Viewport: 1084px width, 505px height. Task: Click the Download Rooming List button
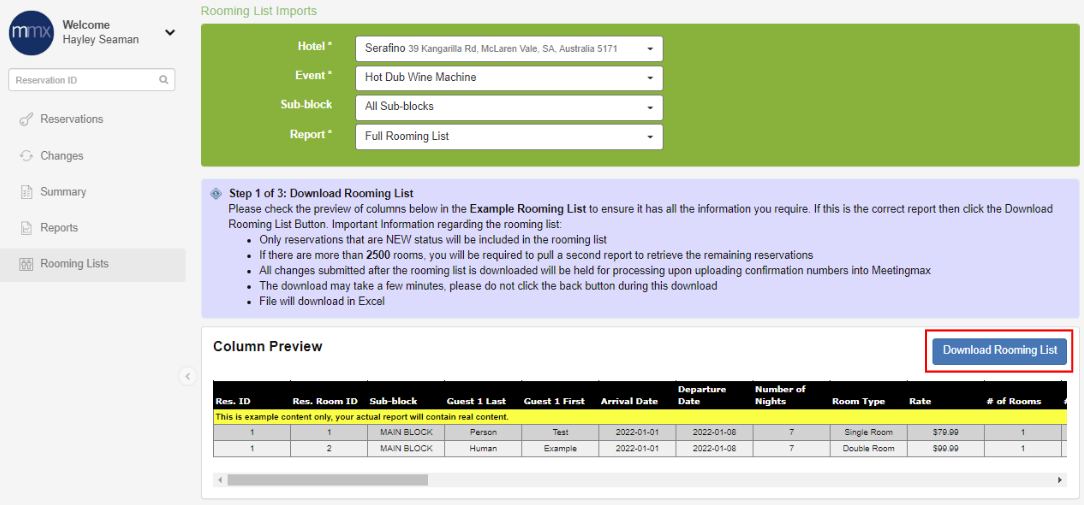coord(1000,351)
